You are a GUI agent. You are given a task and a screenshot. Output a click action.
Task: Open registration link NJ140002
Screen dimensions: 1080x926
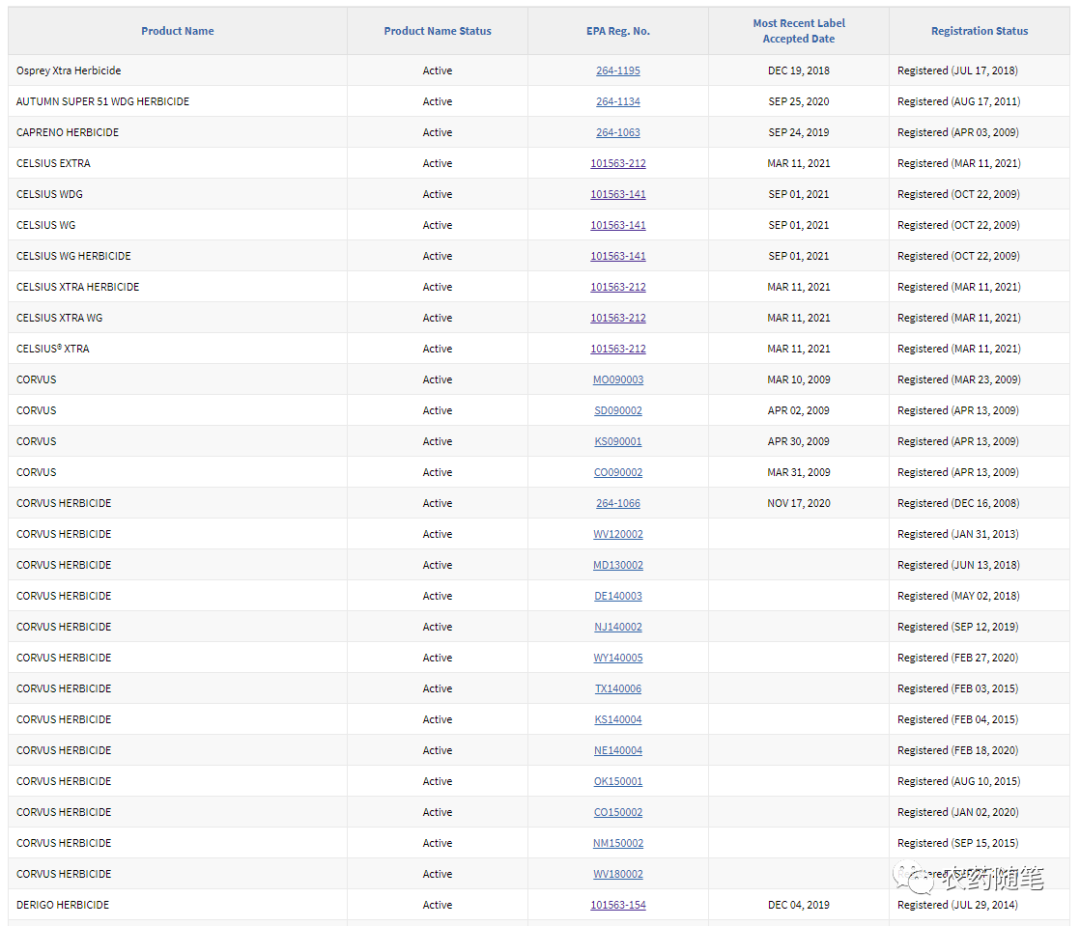618,627
